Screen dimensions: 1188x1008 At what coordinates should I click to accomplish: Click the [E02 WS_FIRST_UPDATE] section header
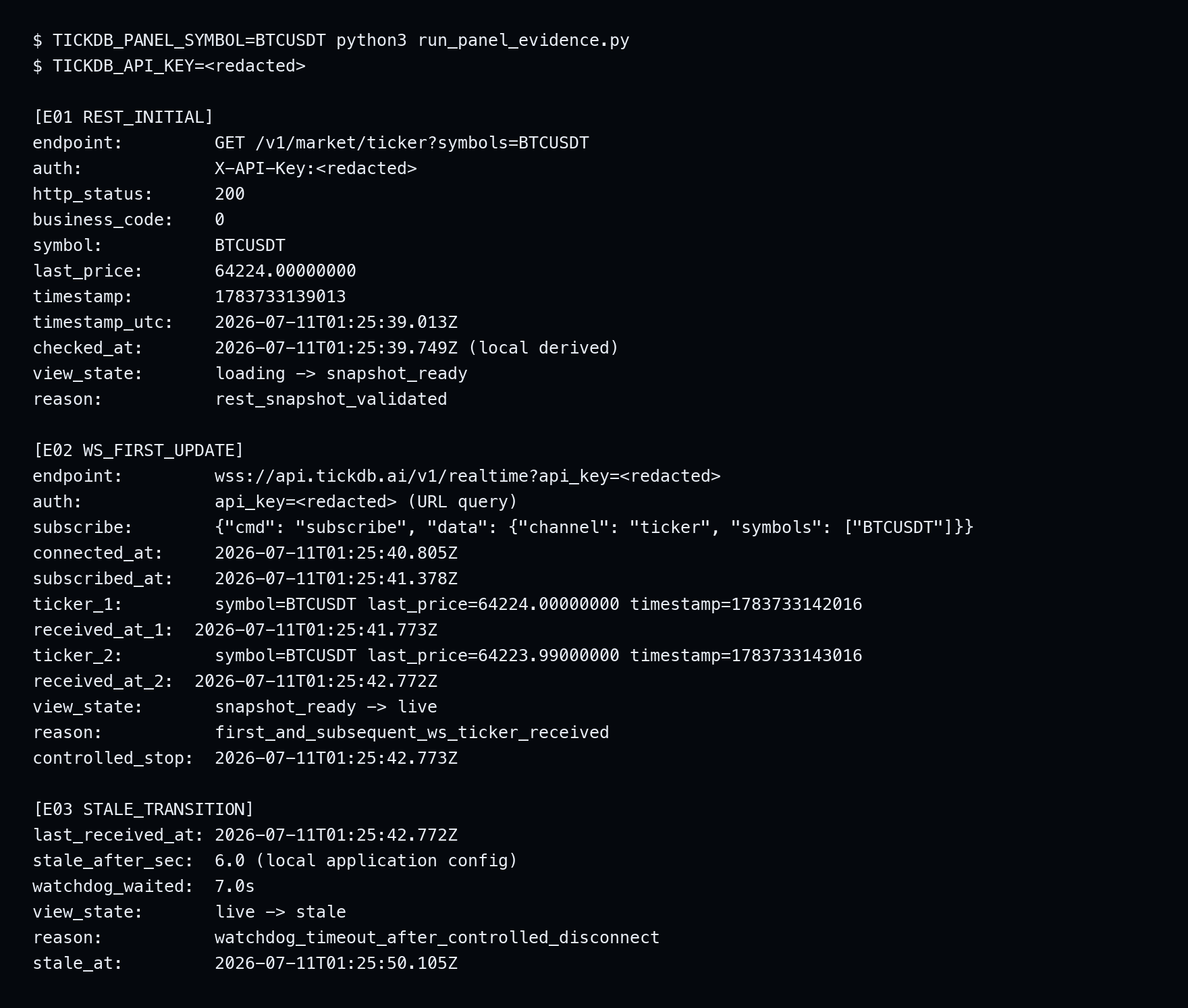pyautogui.click(x=138, y=451)
